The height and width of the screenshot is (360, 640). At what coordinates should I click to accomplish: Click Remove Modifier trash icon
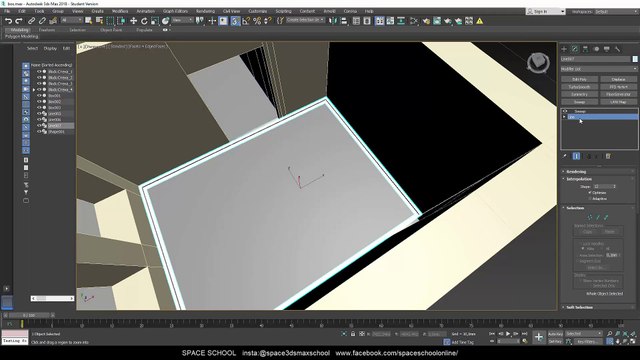[x=608, y=156]
